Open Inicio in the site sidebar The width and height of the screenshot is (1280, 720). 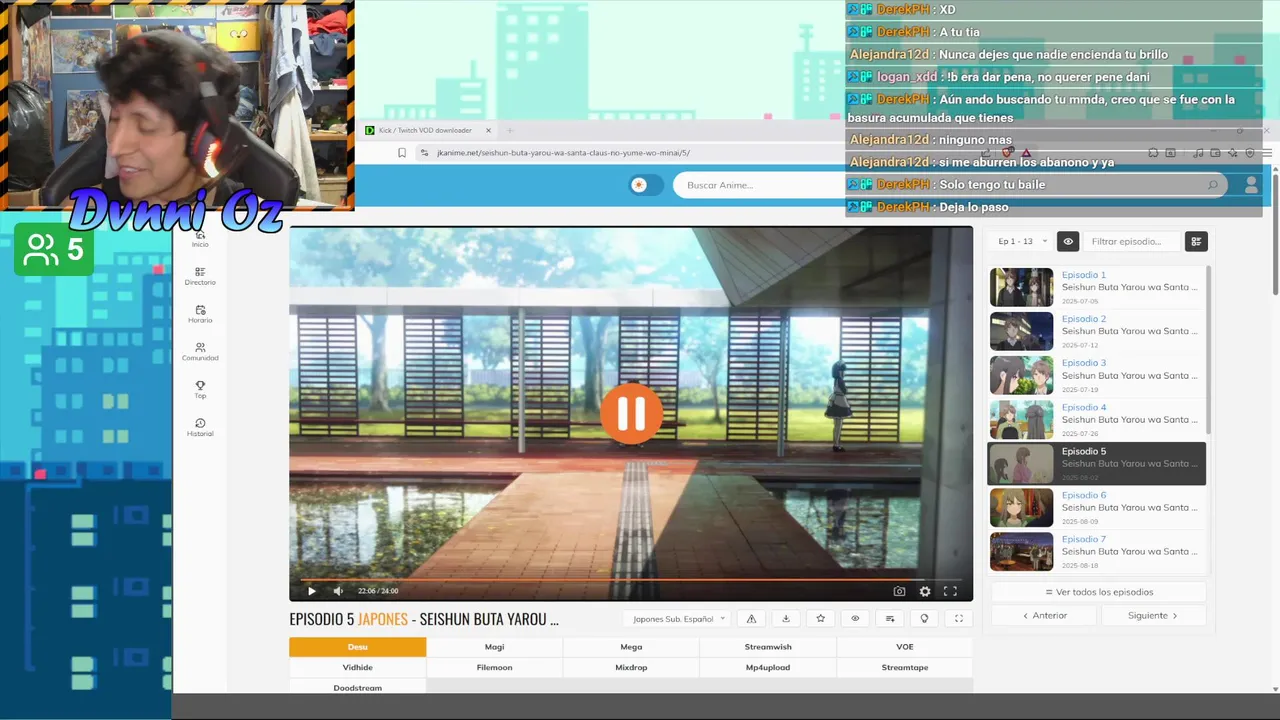click(200, 241)
